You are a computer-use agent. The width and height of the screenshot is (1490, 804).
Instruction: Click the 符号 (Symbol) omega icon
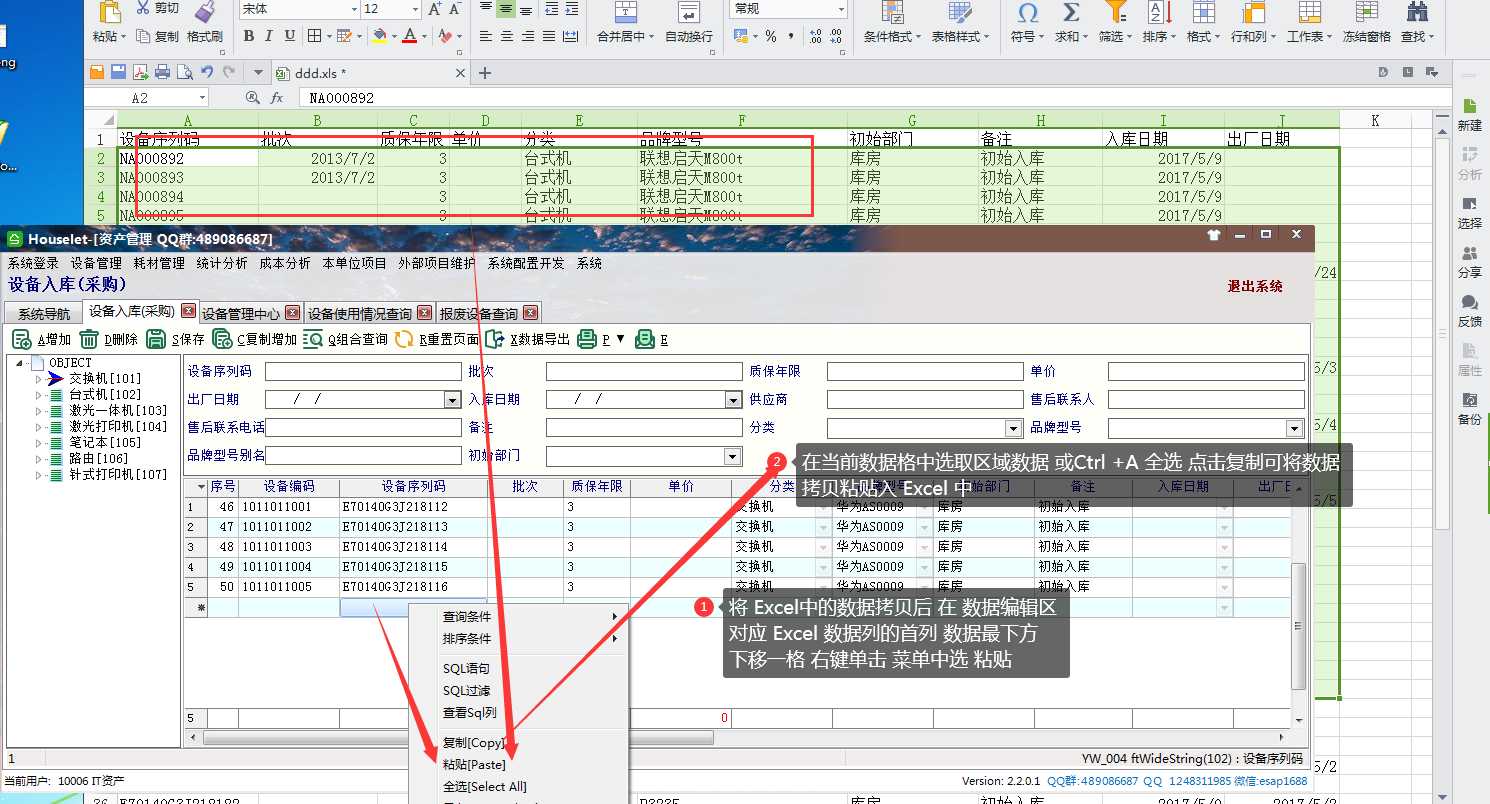pyautogui.click(x=1027, y=12)
